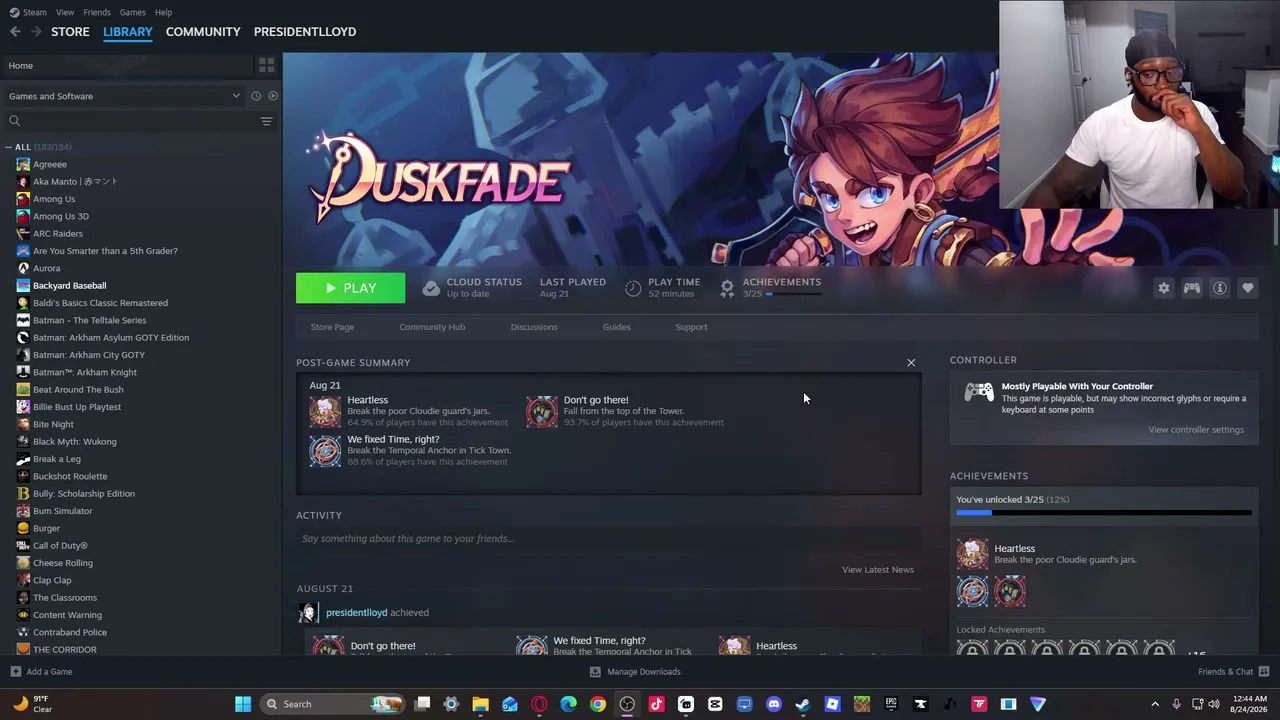Click the library search input field
The height and width of the screenshot is (720, 1280).
click(140, 121)
